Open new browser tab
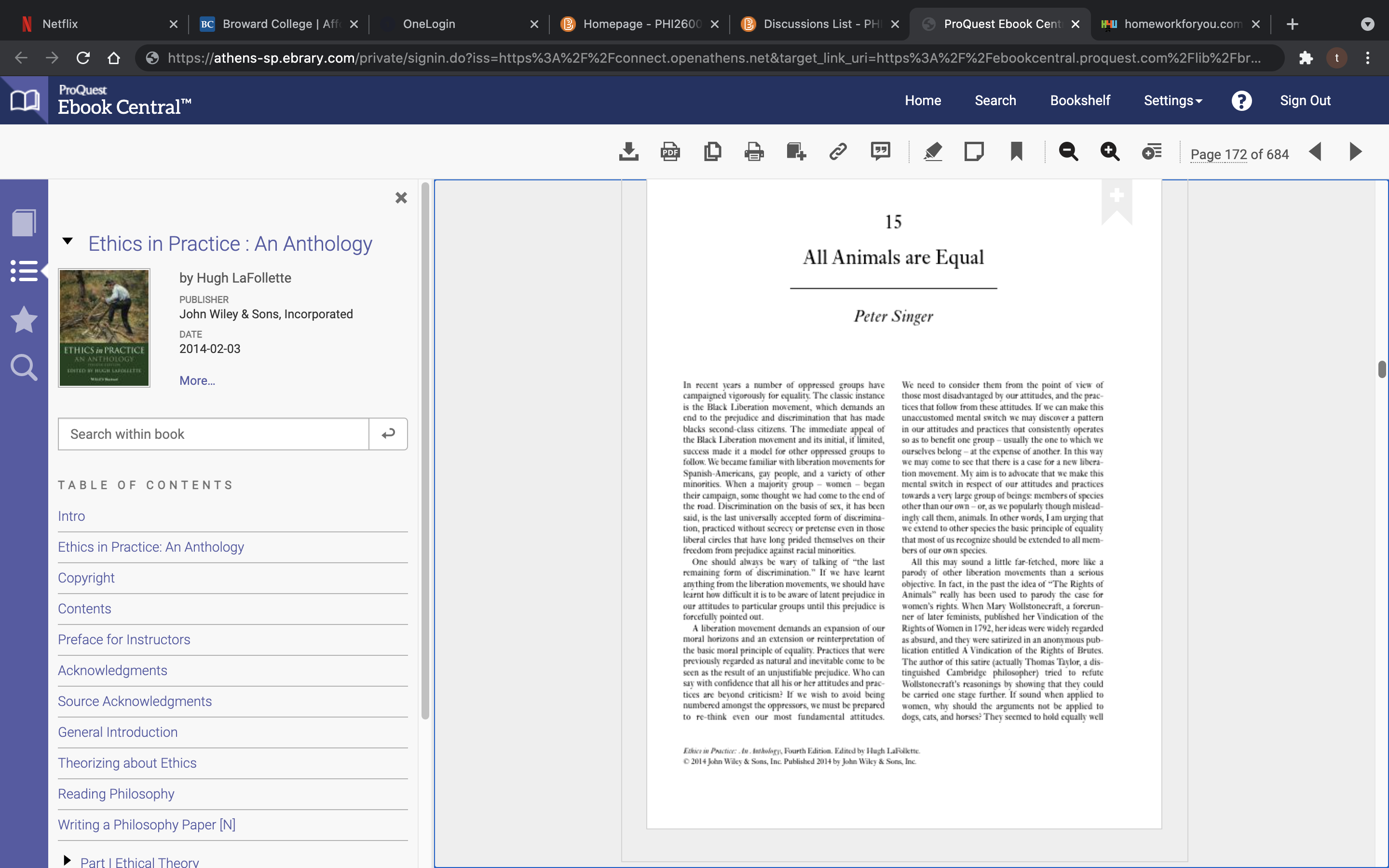 tap(1293, 24)
